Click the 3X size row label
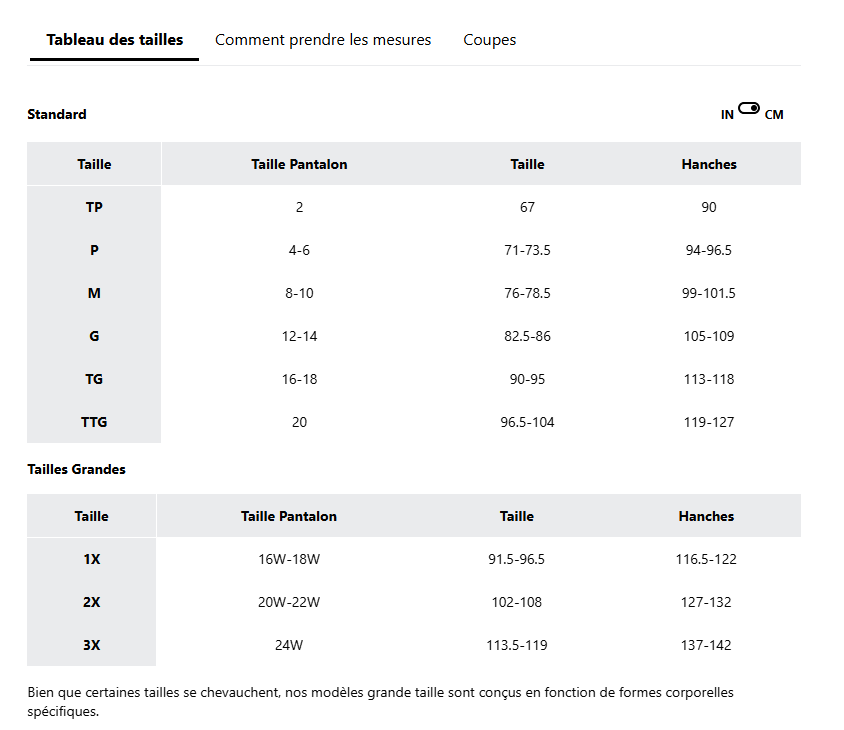 pyautogui.click(x=92, y=645)
